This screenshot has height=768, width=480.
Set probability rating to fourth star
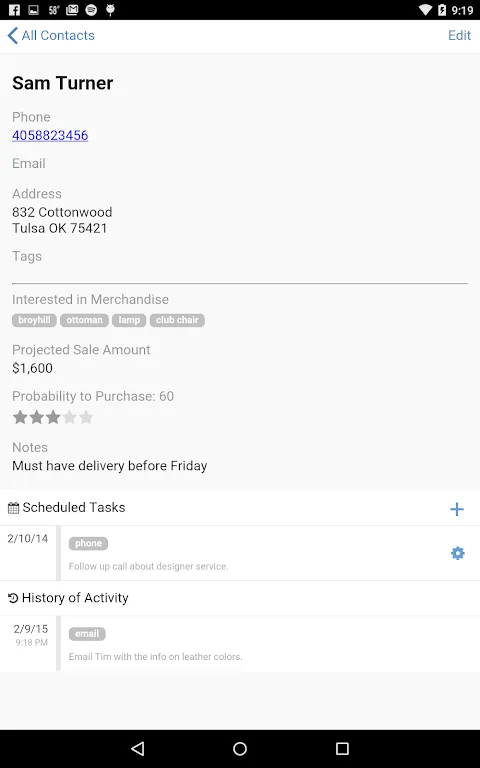[x=70, y=417]
